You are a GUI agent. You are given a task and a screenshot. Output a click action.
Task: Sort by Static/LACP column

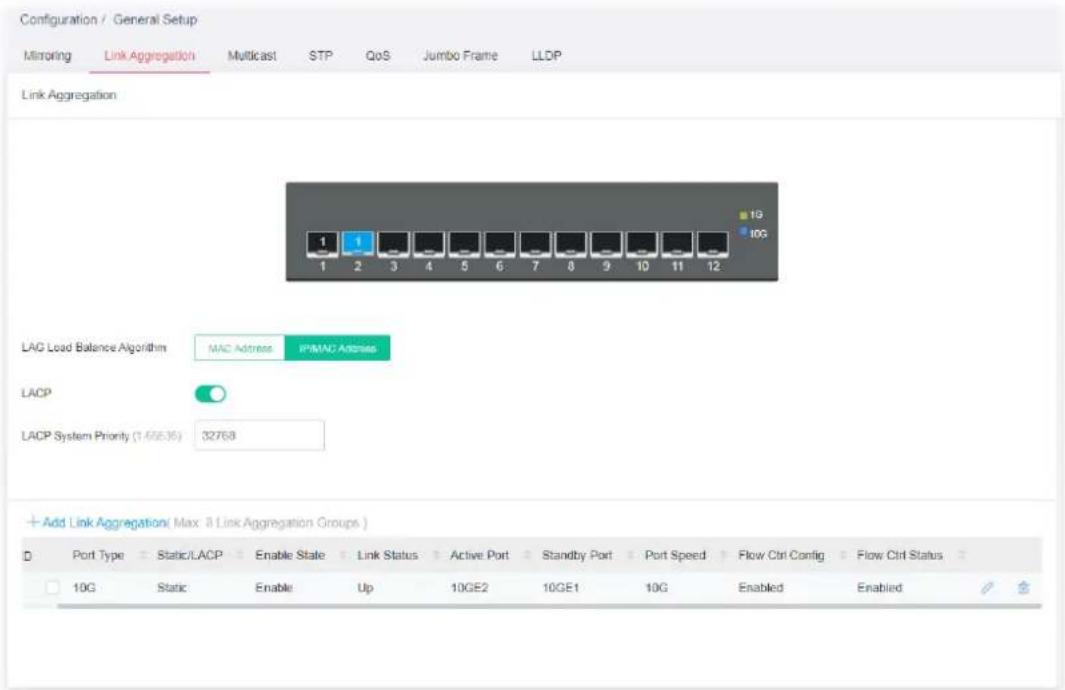point(239,556)
